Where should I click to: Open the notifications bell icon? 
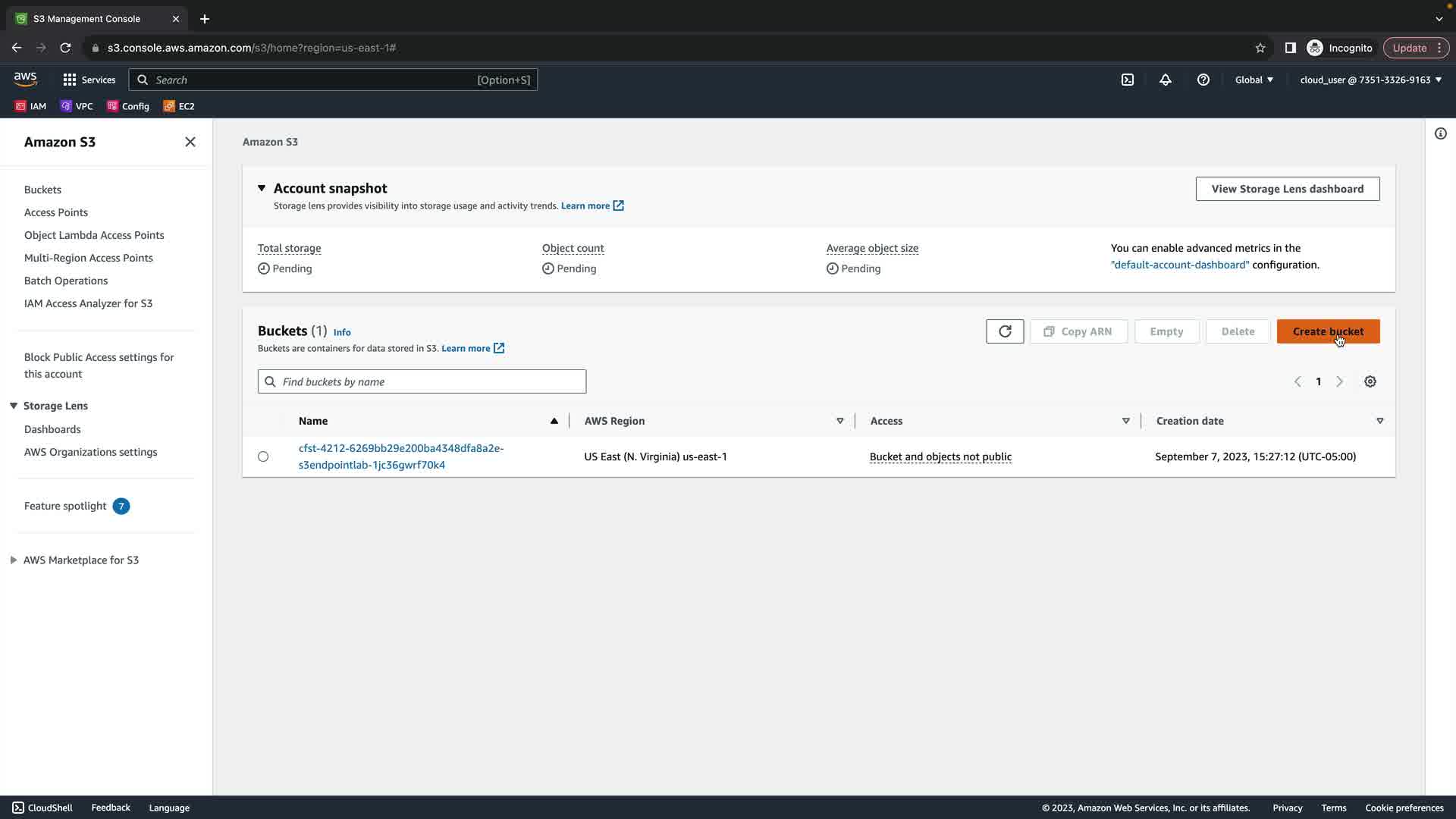coord(1166,80)
